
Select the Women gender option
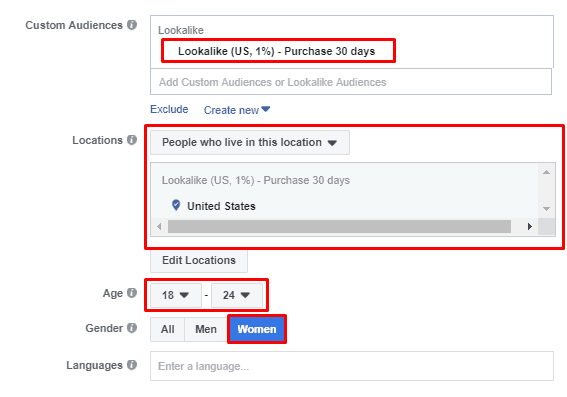[x=257, y=329]
